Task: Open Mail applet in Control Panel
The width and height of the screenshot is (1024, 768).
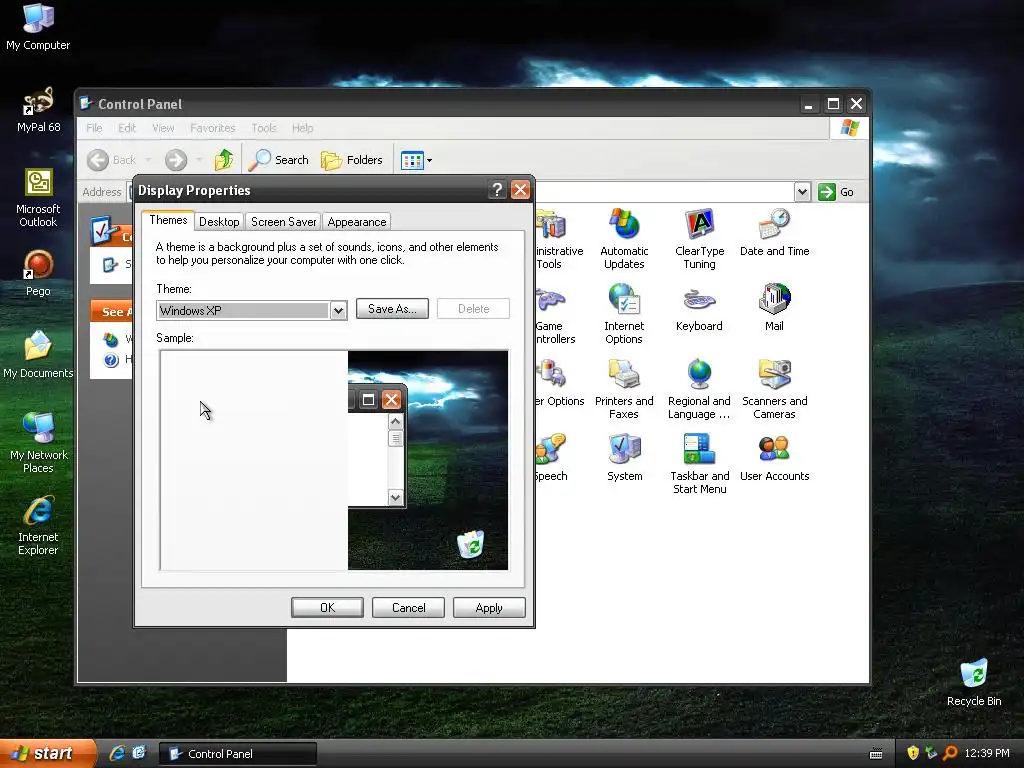Action: tap(775, 308)
